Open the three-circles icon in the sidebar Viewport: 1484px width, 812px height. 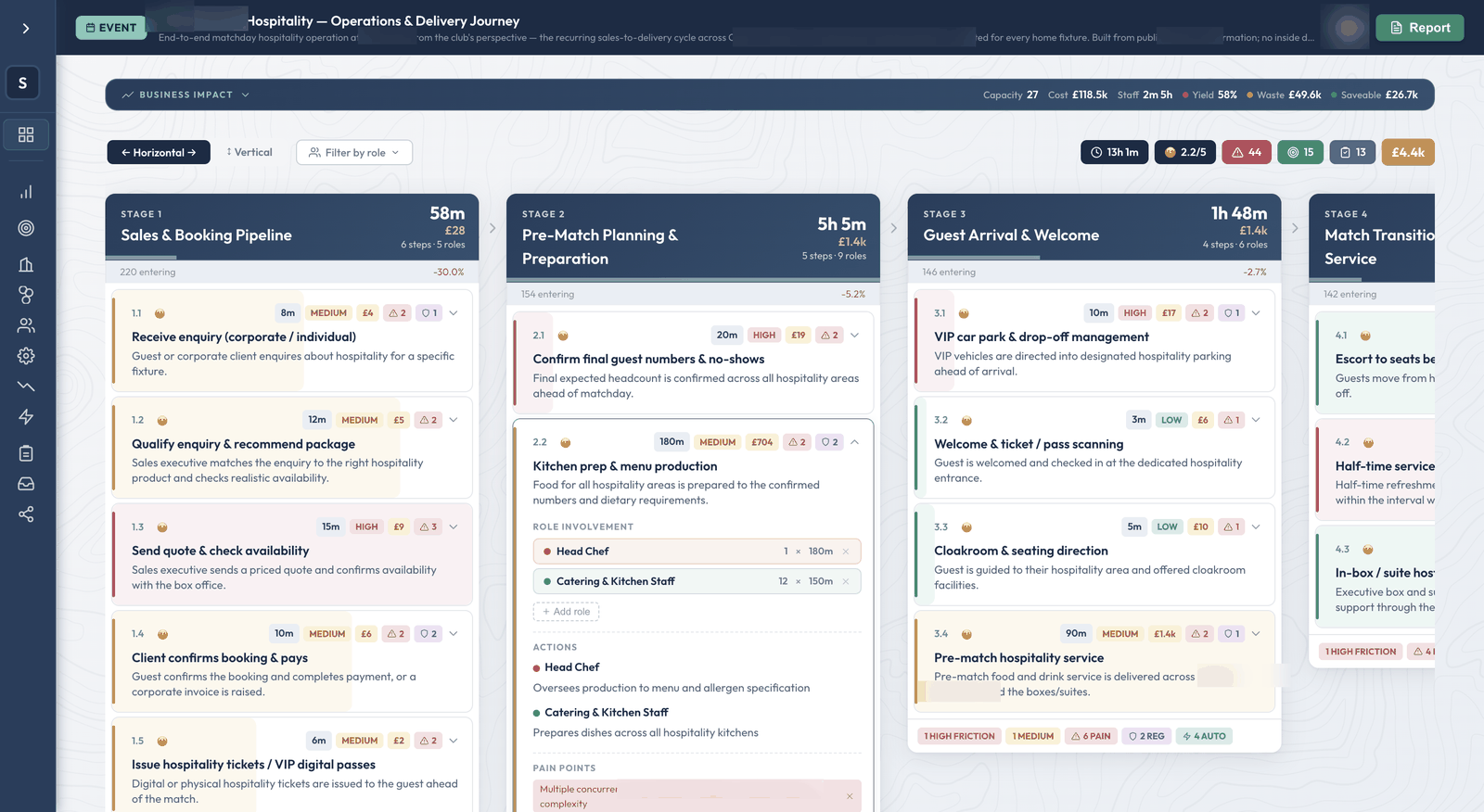(26, 295)
